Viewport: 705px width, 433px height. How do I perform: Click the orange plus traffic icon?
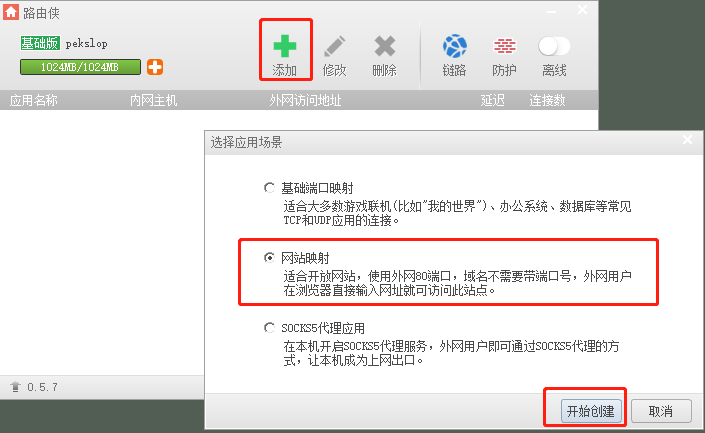pyautogui.click(x=155, y=67)
